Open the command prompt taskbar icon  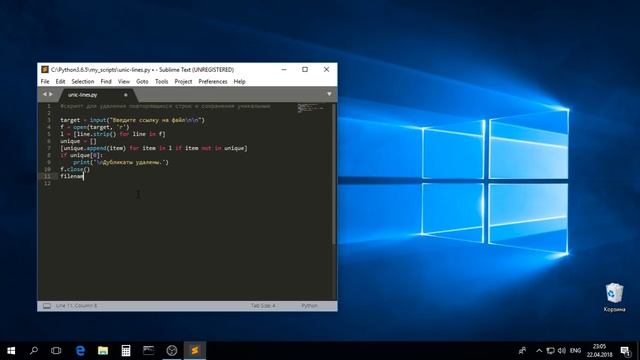point(149,350)
